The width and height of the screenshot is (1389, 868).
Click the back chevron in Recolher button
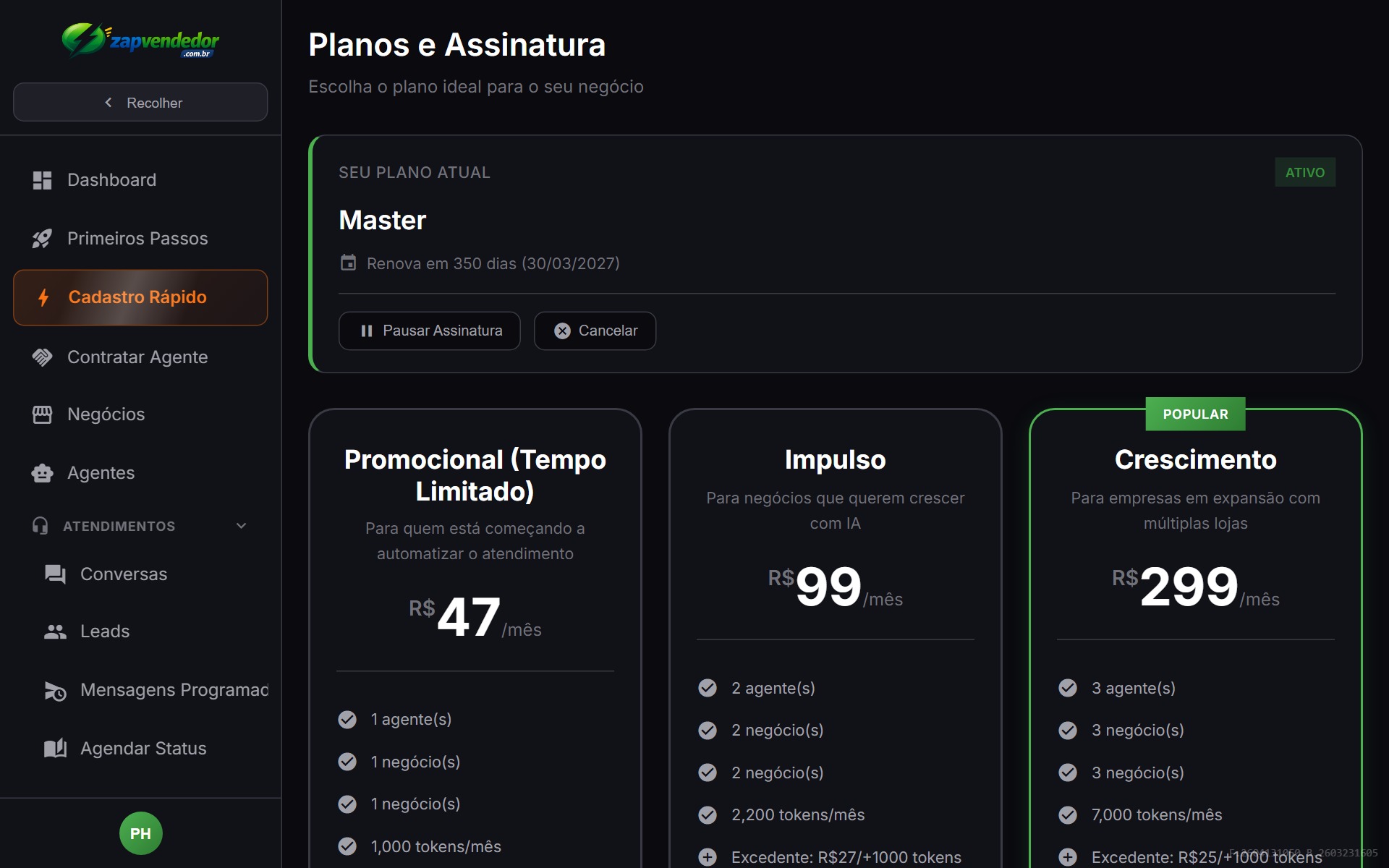[109, 103]
